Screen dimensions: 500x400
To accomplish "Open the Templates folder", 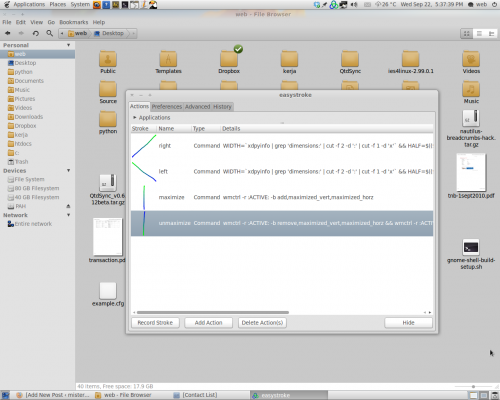I will (x=168, y=59).
